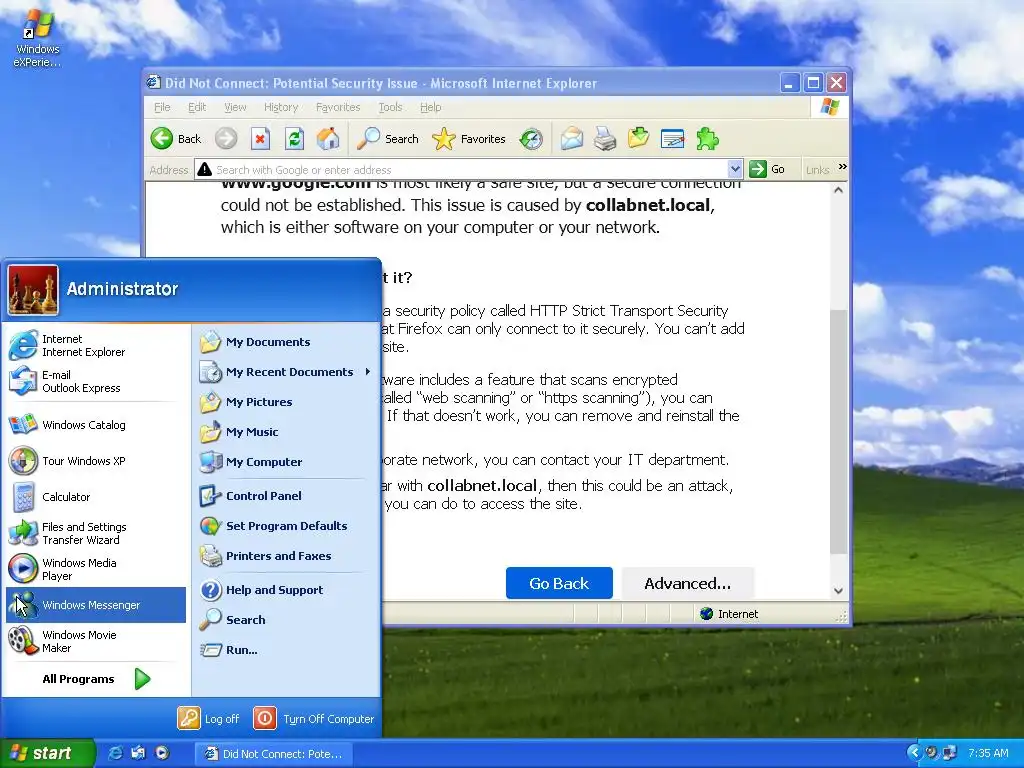Click the Back arrow icon in Internet Explorer
Screen dimensions: 1024x768
pyautogui.click(x=162, y=138)
